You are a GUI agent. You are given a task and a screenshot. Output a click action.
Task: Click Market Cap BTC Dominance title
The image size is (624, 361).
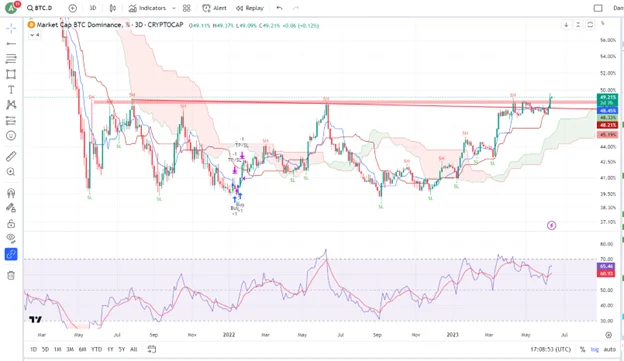[79, 25]
